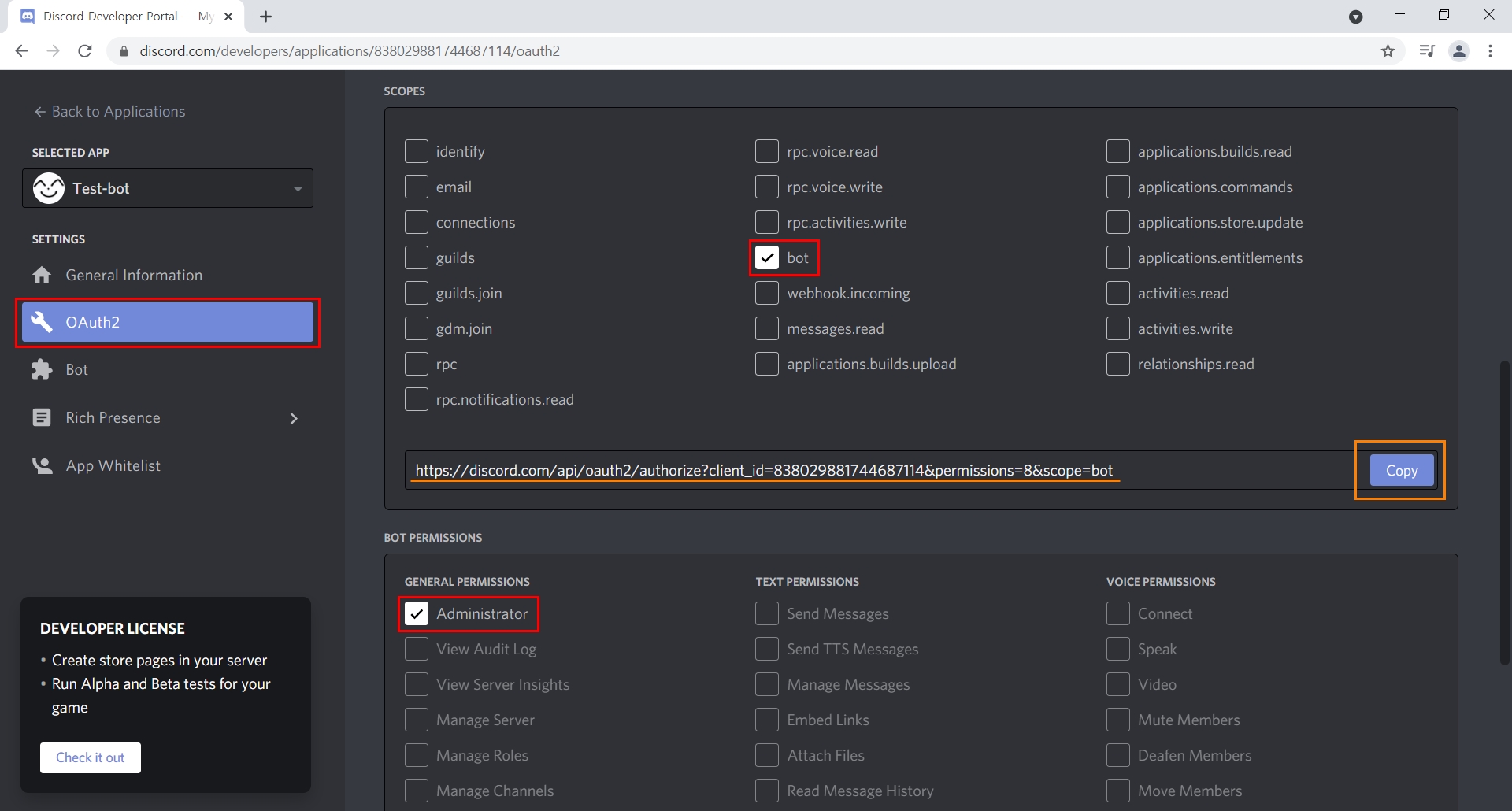
Task: Close the Discord Developer Portal tab
Action: tap(228, 17)
